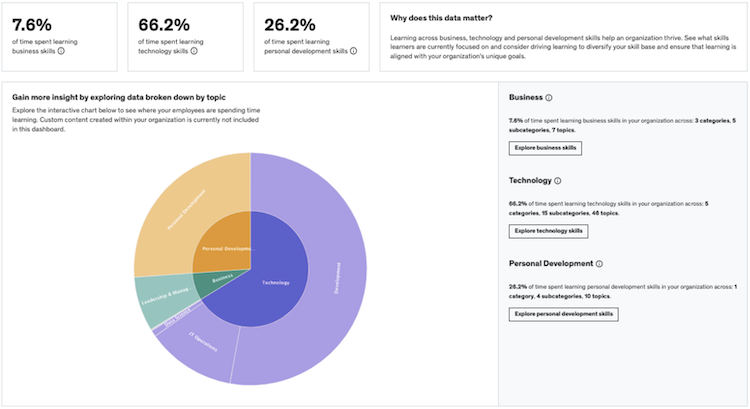Screen dimensions: 750x409
Task: Click info icon beside personal development skills stat
Action: (x=356, y=50)
